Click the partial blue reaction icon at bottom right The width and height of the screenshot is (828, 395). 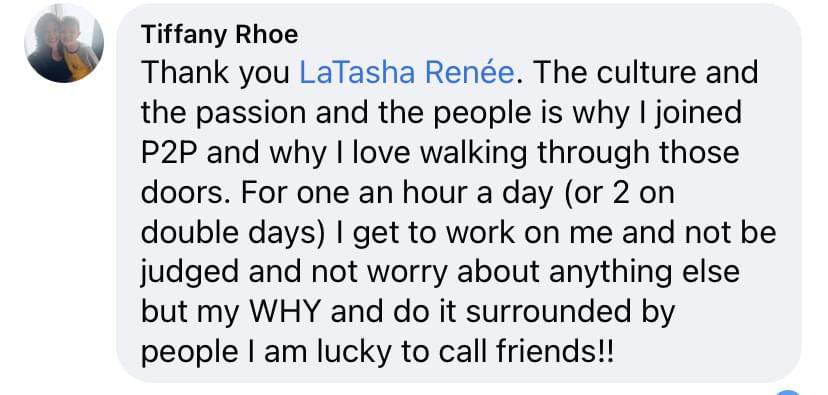tap(788, 392)
